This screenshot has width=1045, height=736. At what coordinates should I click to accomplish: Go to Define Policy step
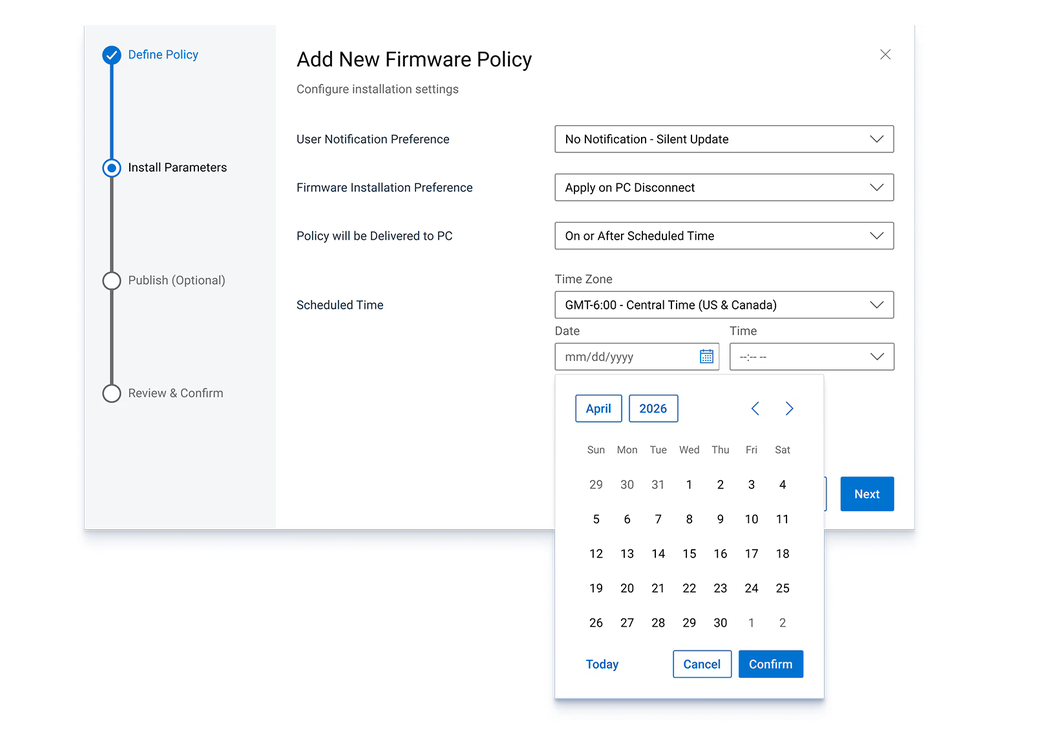[163, 55]
